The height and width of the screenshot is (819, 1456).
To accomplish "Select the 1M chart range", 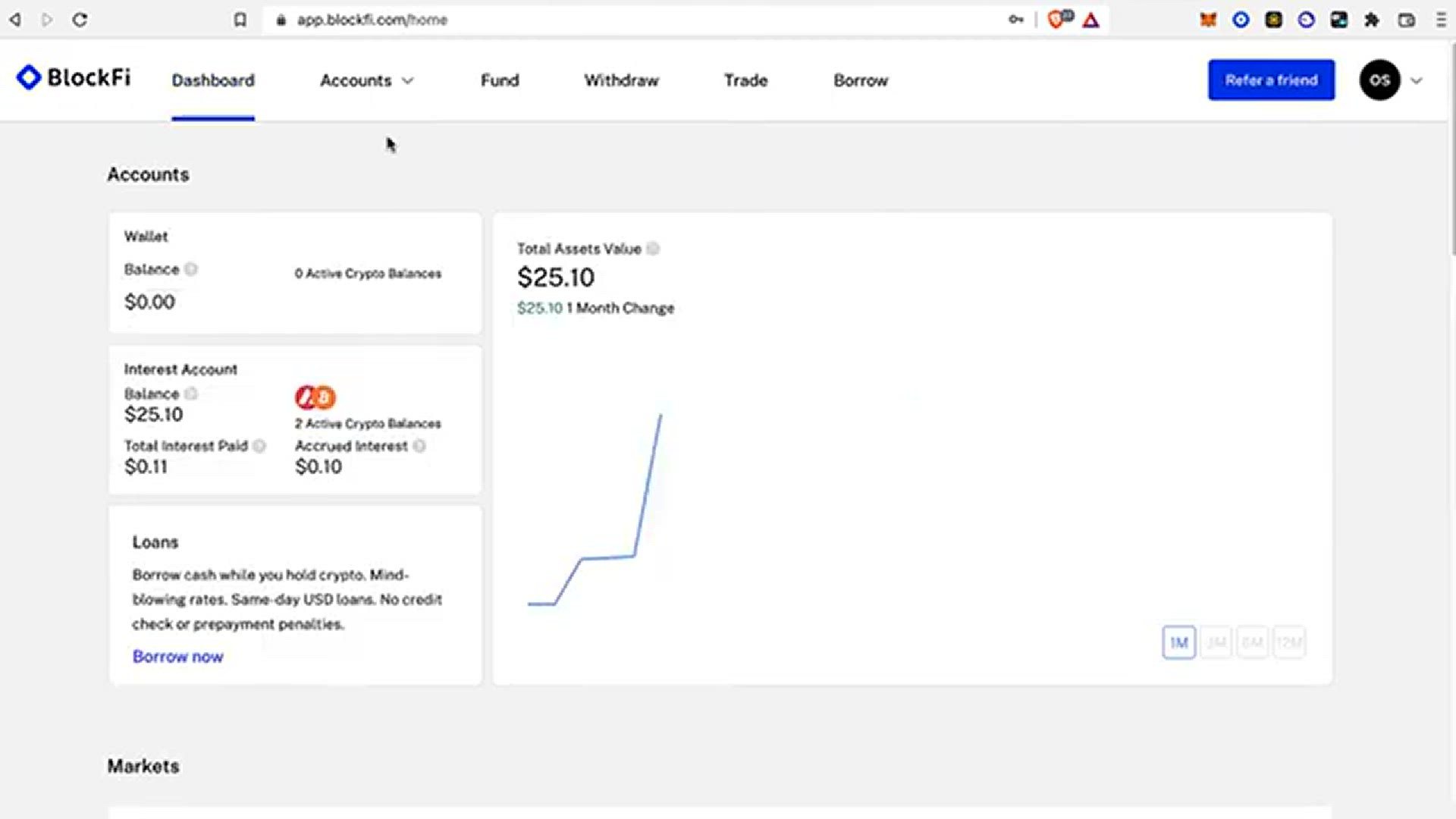I will tap(1178, 642).
